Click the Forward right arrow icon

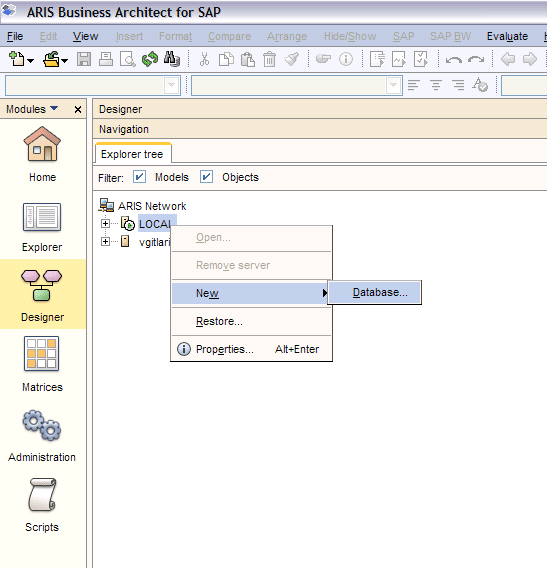[x=530, y=59]
